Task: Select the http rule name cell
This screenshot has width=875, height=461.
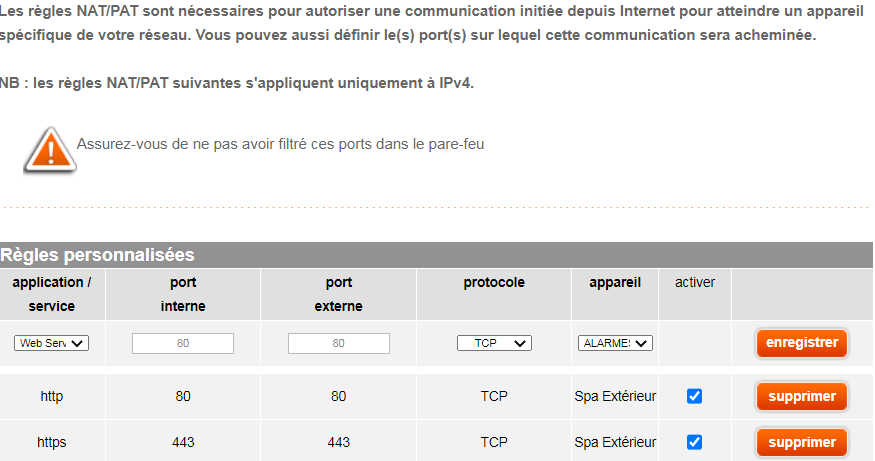Action: tap(52, 396)
